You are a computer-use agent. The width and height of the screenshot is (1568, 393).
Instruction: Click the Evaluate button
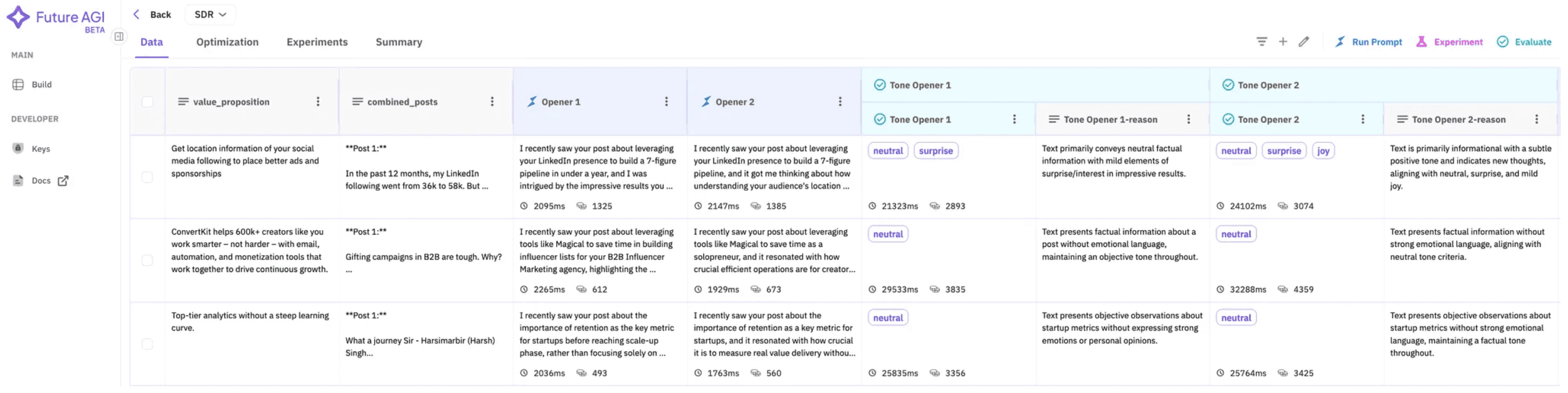pyautogui.click(x=1524, y=42)
